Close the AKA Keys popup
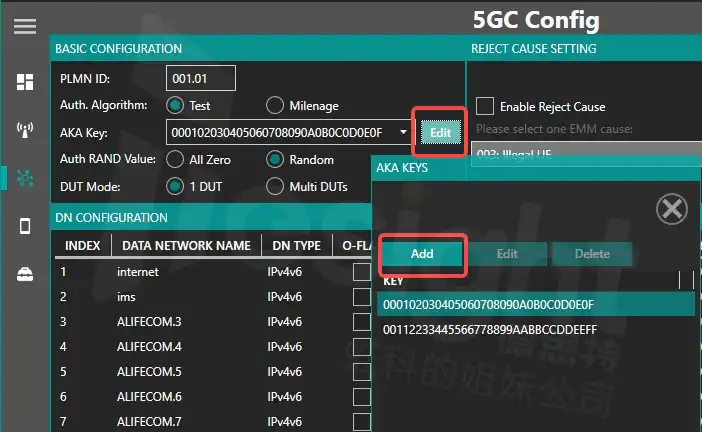Screen dimensions: 702x432 (671, 209)
